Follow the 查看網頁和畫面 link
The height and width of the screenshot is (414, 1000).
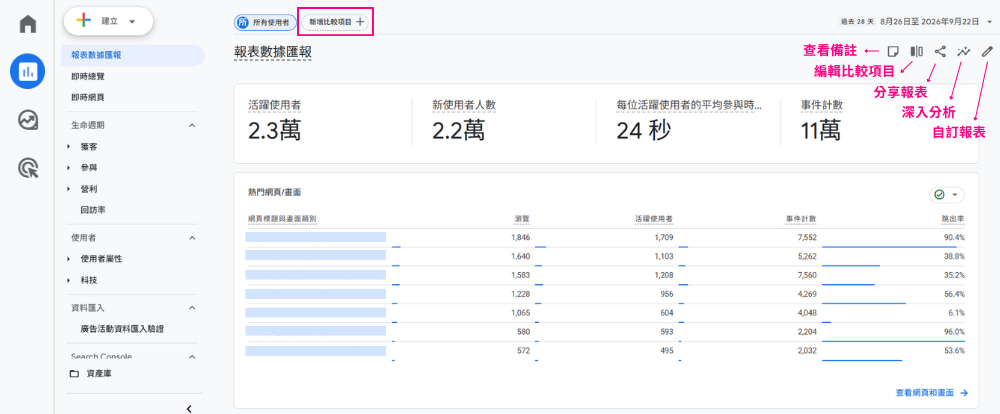pos(932,394)
